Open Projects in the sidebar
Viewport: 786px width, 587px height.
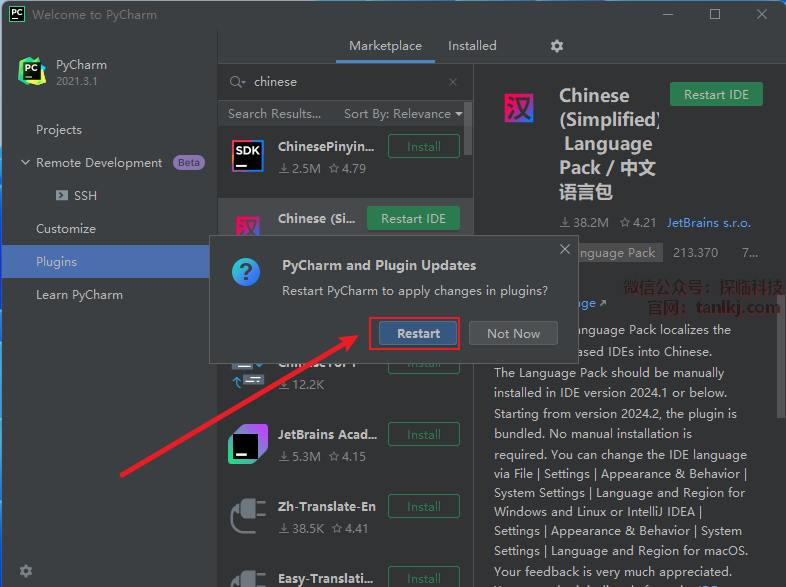click(x=59, y=130)
